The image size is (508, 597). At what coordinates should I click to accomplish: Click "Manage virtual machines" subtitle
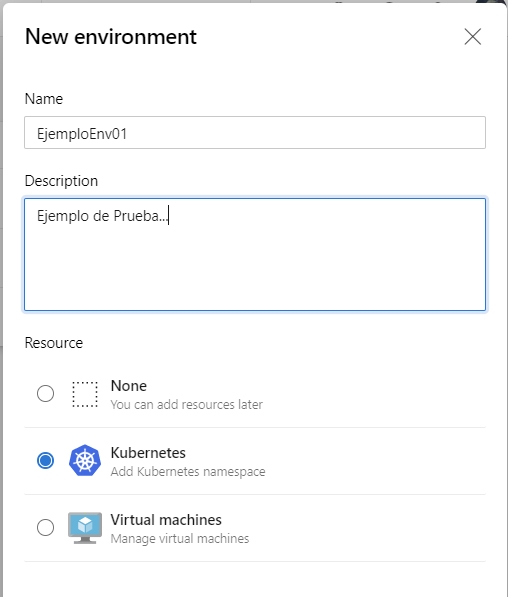coord(180,538)
